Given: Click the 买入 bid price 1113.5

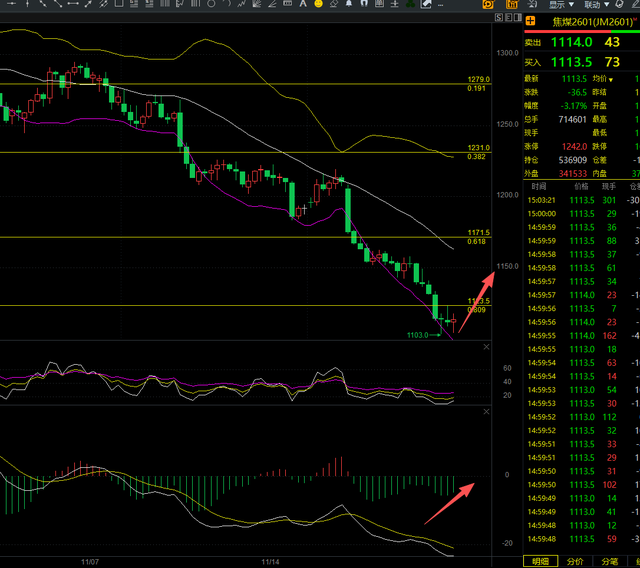Looking at the screenshot, I should (571, 62).
